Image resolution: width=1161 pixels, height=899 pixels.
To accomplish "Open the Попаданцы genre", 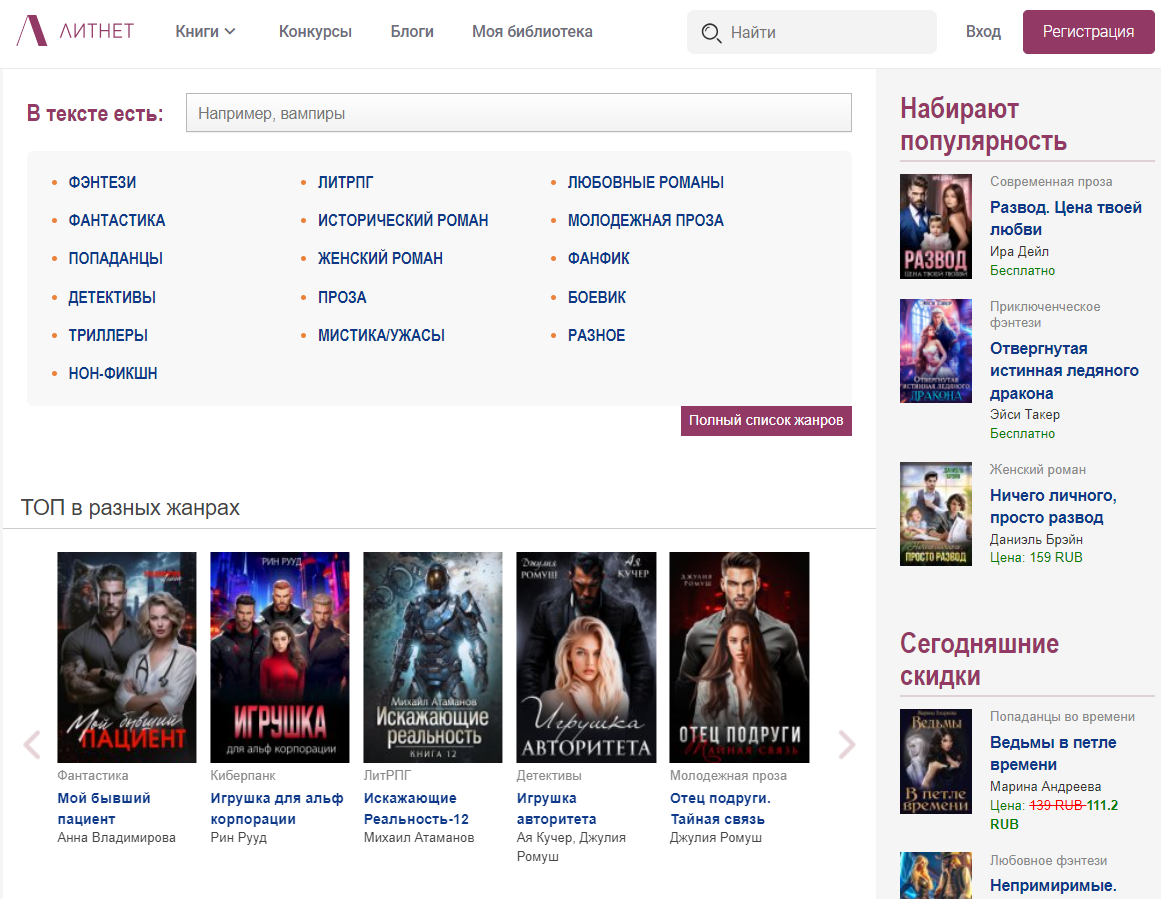I will pos(116,258).
